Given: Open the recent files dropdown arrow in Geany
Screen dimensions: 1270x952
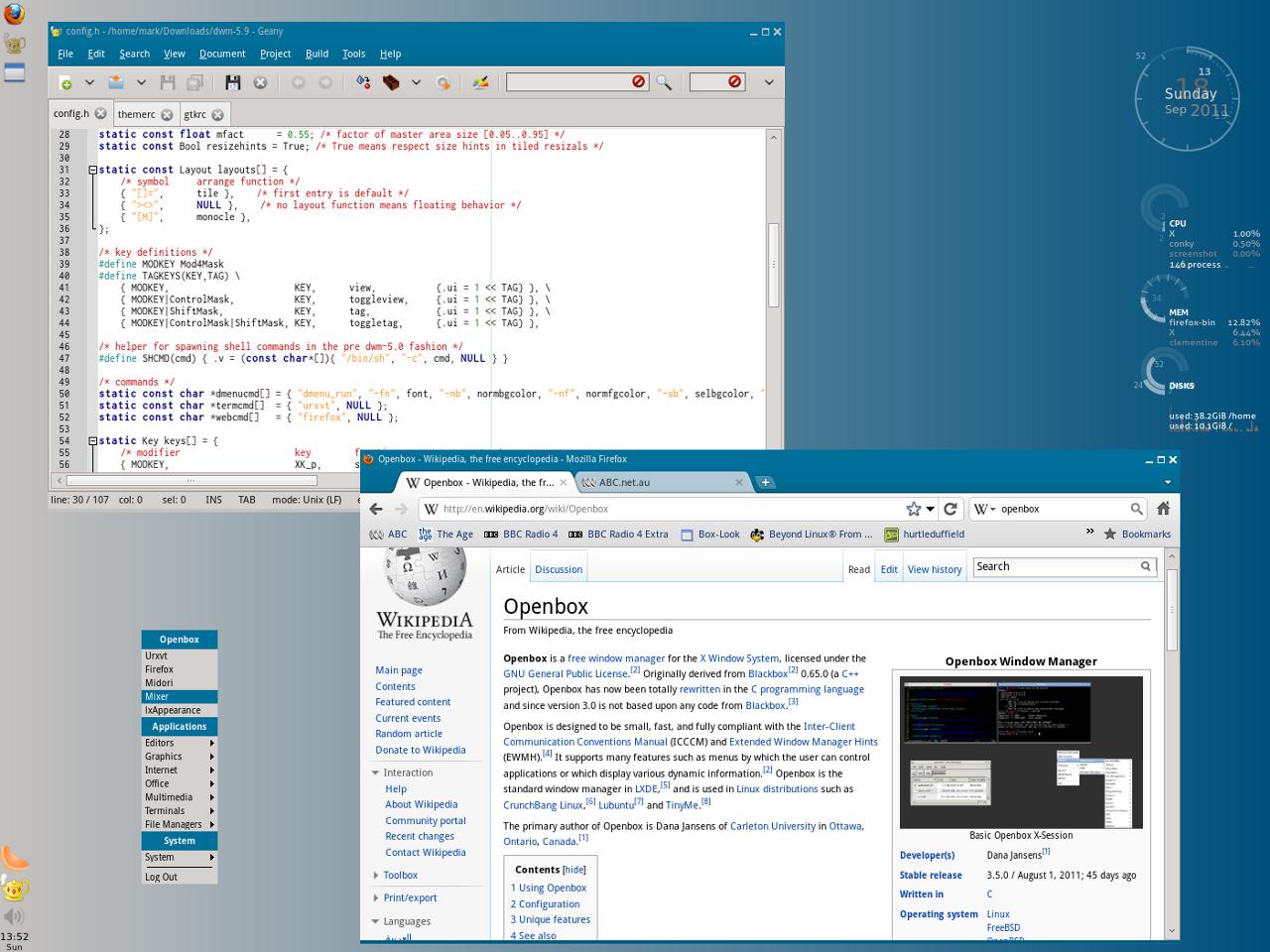Looking at the screenshot, I should (141, 82).
